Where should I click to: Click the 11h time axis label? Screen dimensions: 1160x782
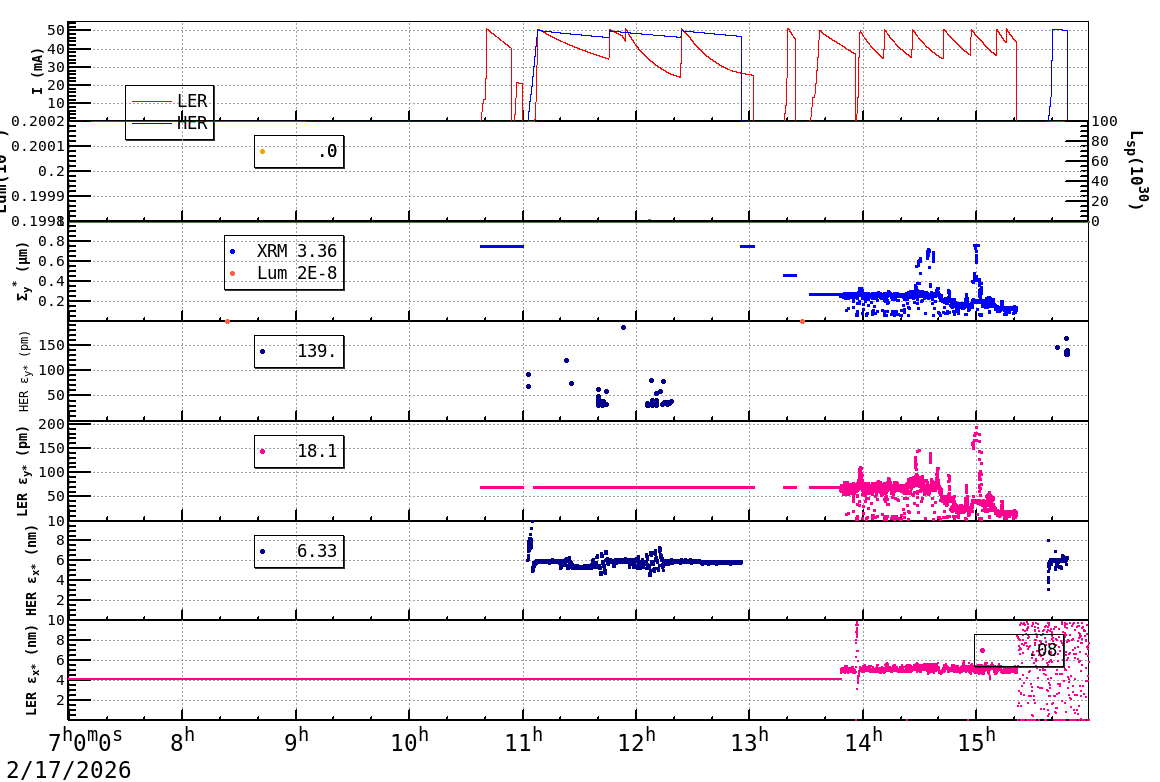tap(523, 741)
